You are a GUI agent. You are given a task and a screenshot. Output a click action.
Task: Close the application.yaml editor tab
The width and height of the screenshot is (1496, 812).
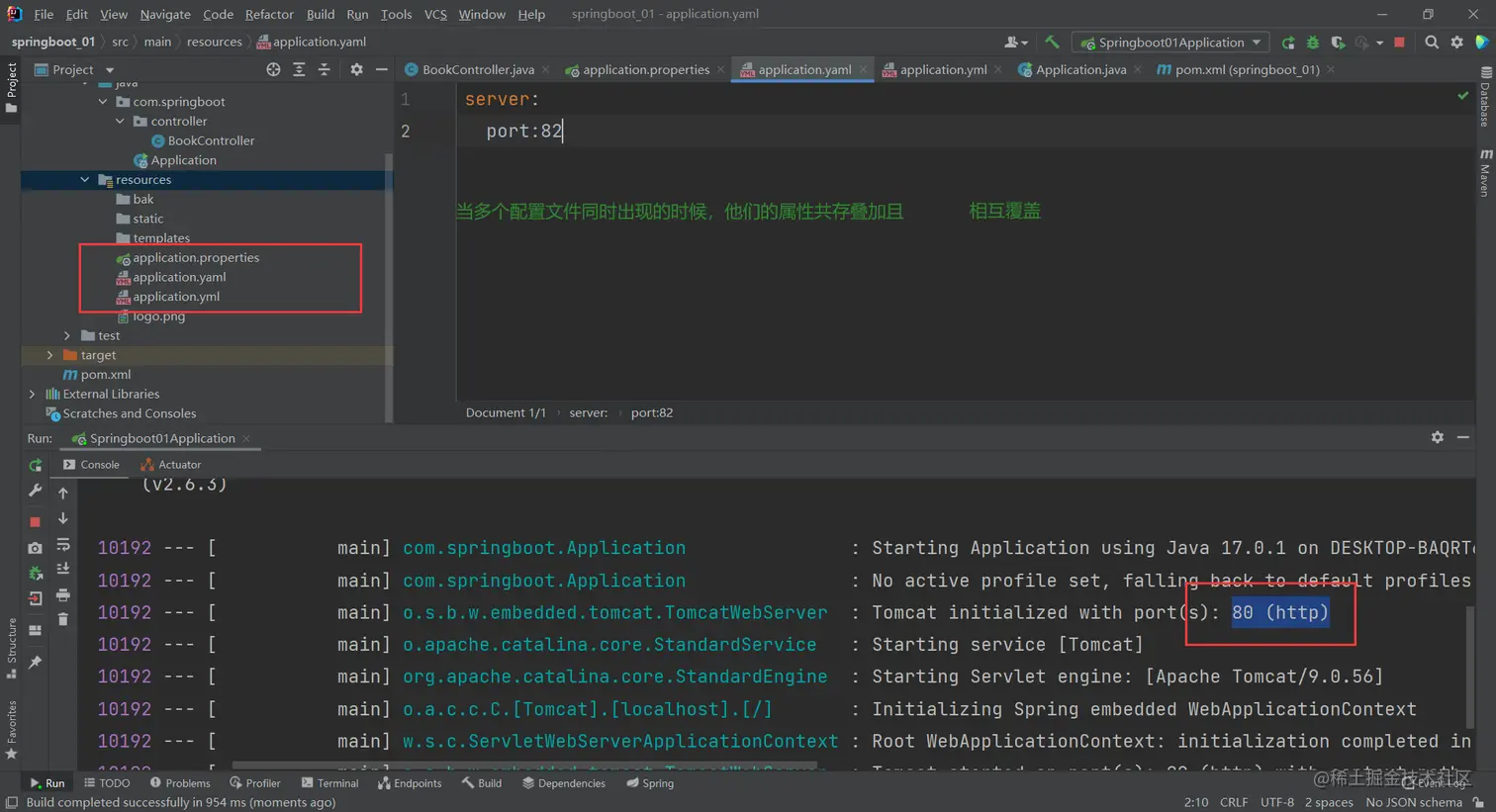(x=864, y=69)
